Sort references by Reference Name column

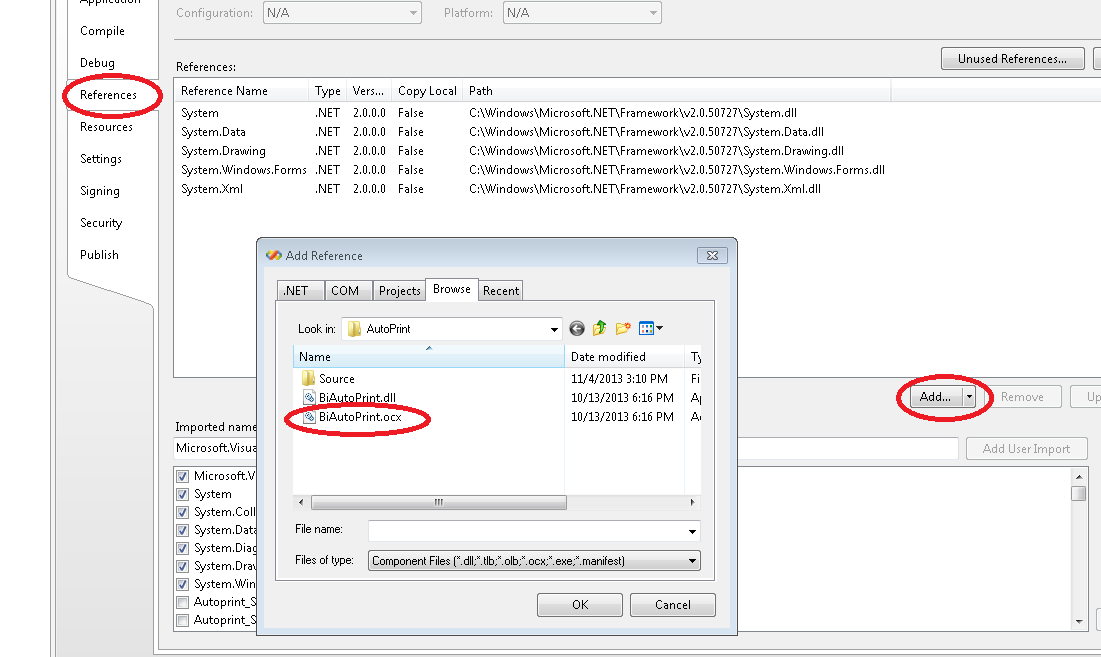[242, 91]
